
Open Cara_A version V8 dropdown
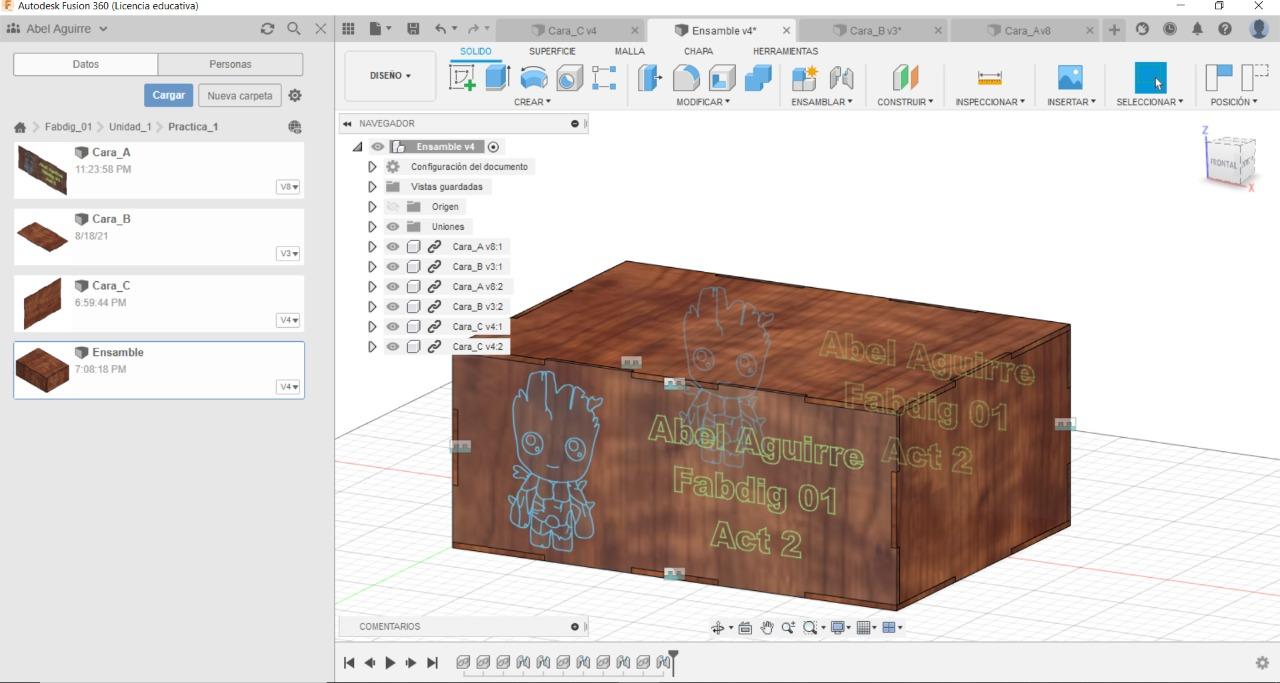[x=288, y=187]
